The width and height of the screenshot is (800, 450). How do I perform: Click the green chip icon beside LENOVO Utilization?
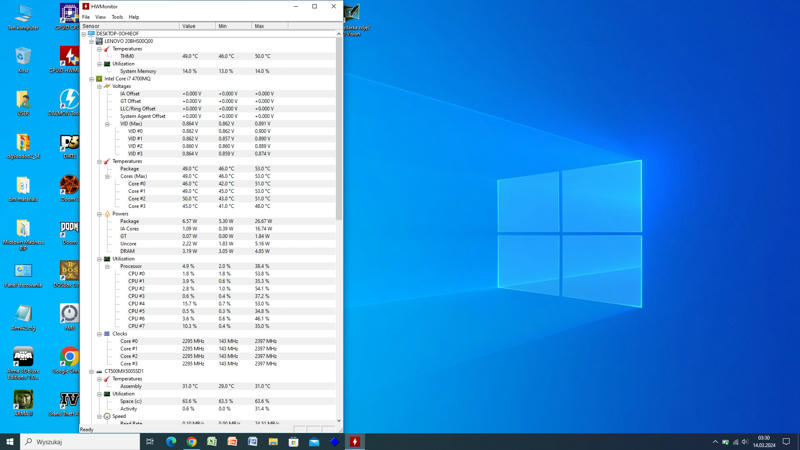(x=107, y=64)
